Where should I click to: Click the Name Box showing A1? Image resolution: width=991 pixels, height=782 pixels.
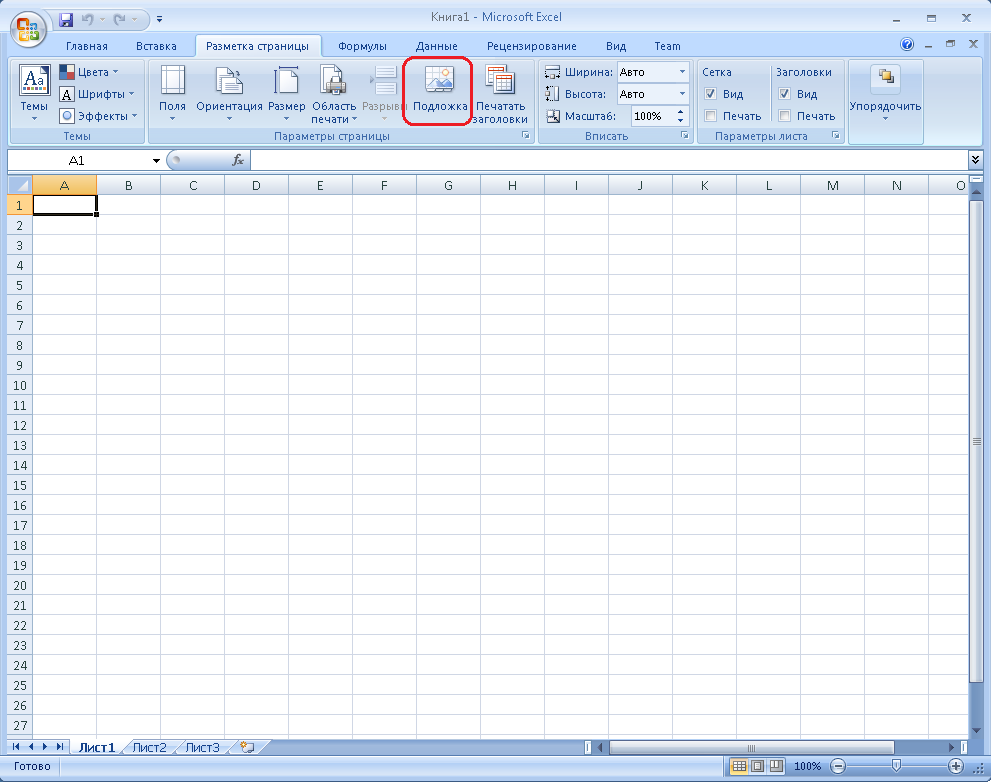(x=77, y=161)
